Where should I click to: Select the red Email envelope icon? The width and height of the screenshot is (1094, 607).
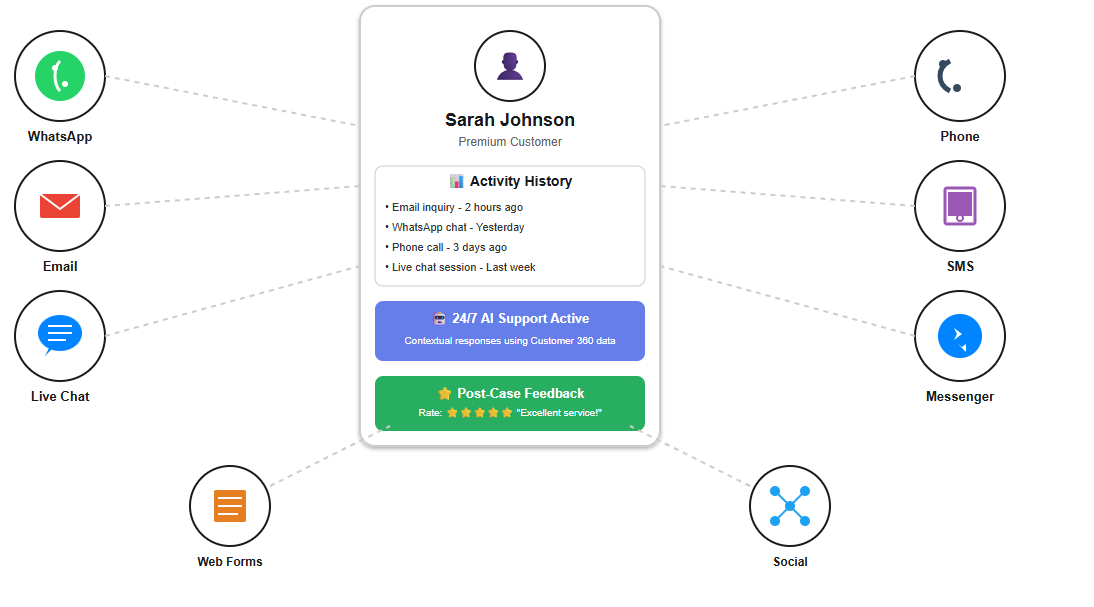coord(60,206)
